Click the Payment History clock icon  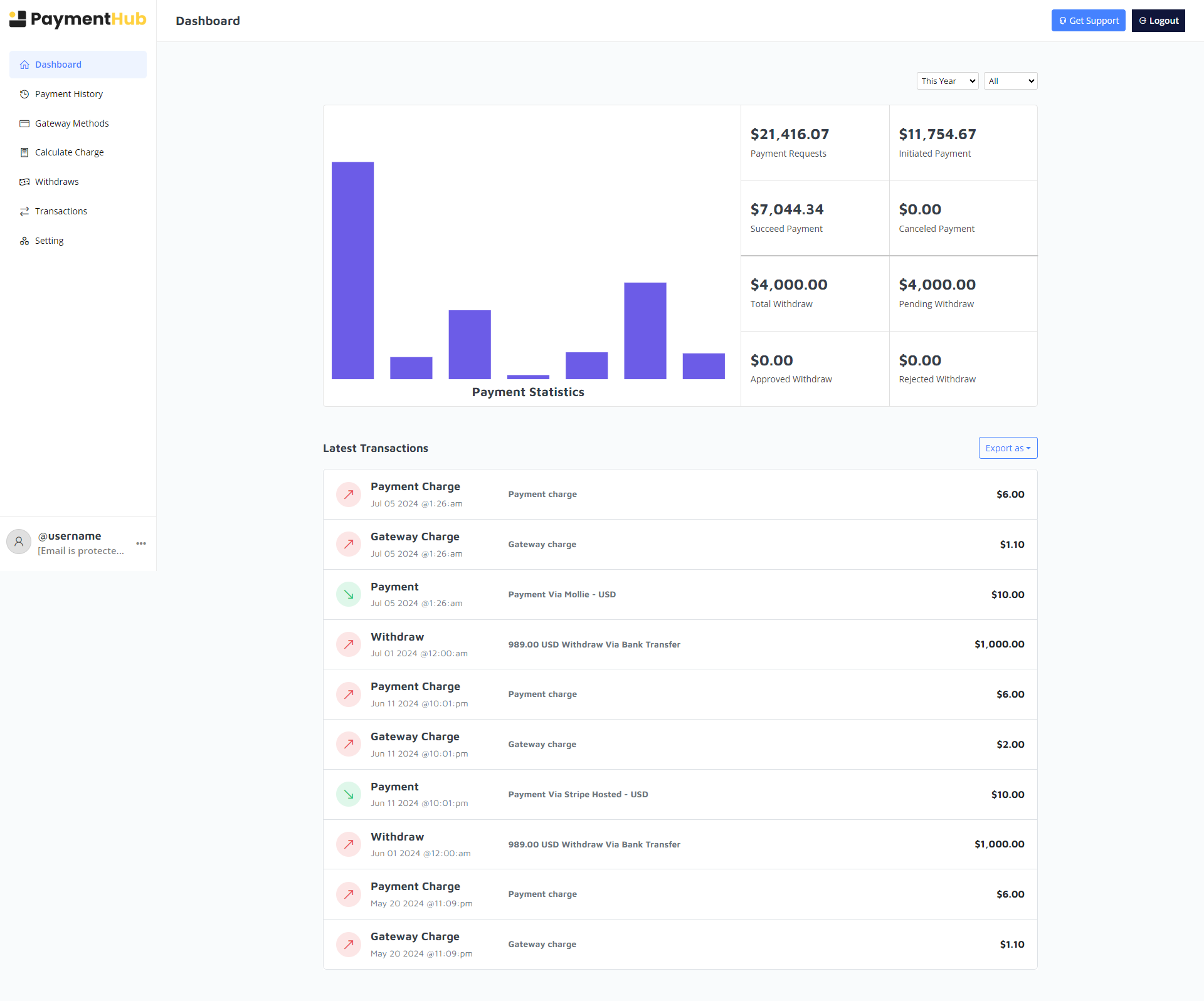coord(24,94)
